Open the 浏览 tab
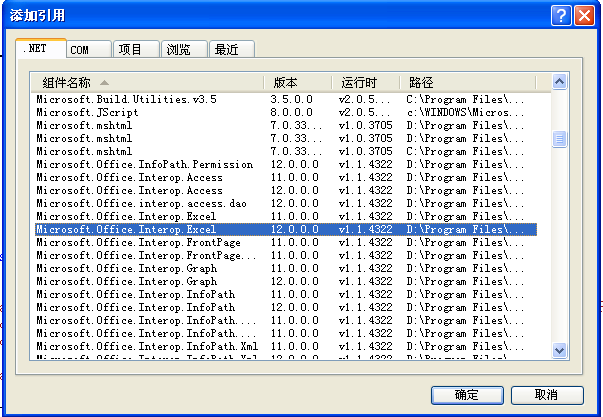The height and width of the screenshot is (417, 603). (184, 50)
